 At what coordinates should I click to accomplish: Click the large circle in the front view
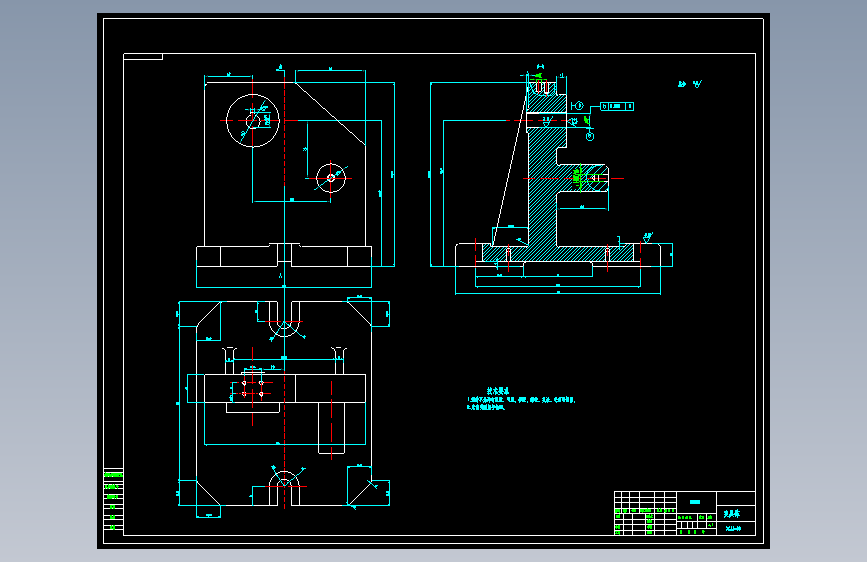click(253, 121)
